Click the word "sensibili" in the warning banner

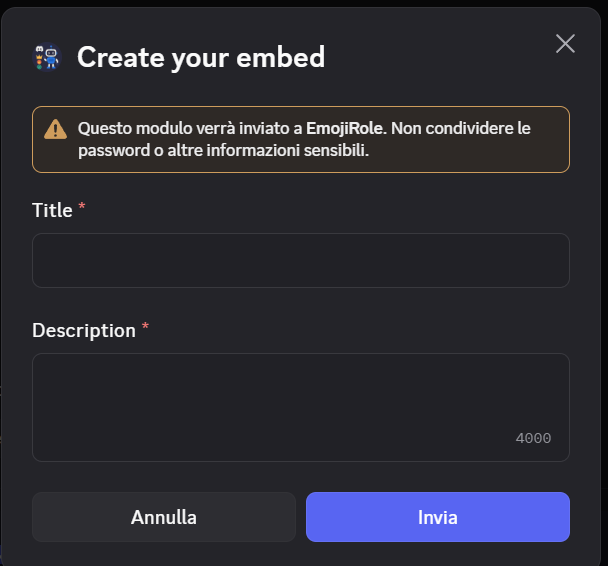point(340,151)
